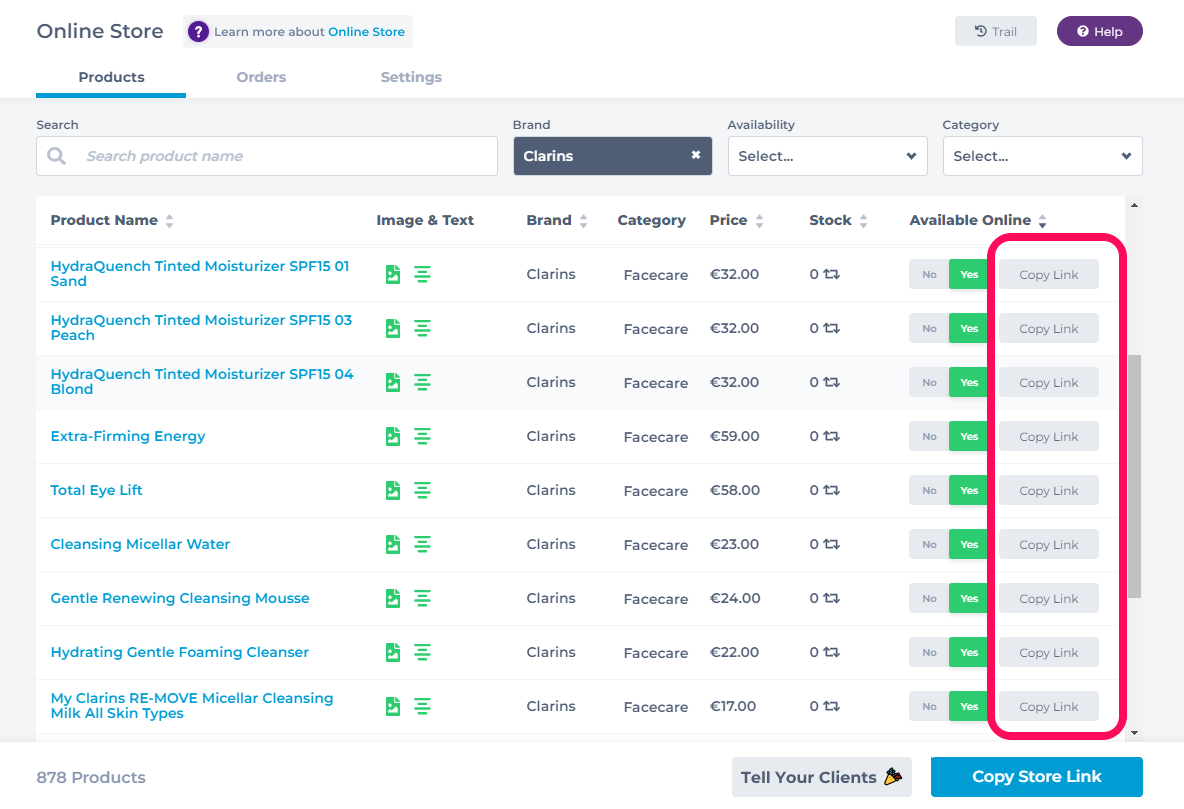Screen dimensions: 1184x809
Task: Switch to the Products tab
Action: [x=111, y=77]
